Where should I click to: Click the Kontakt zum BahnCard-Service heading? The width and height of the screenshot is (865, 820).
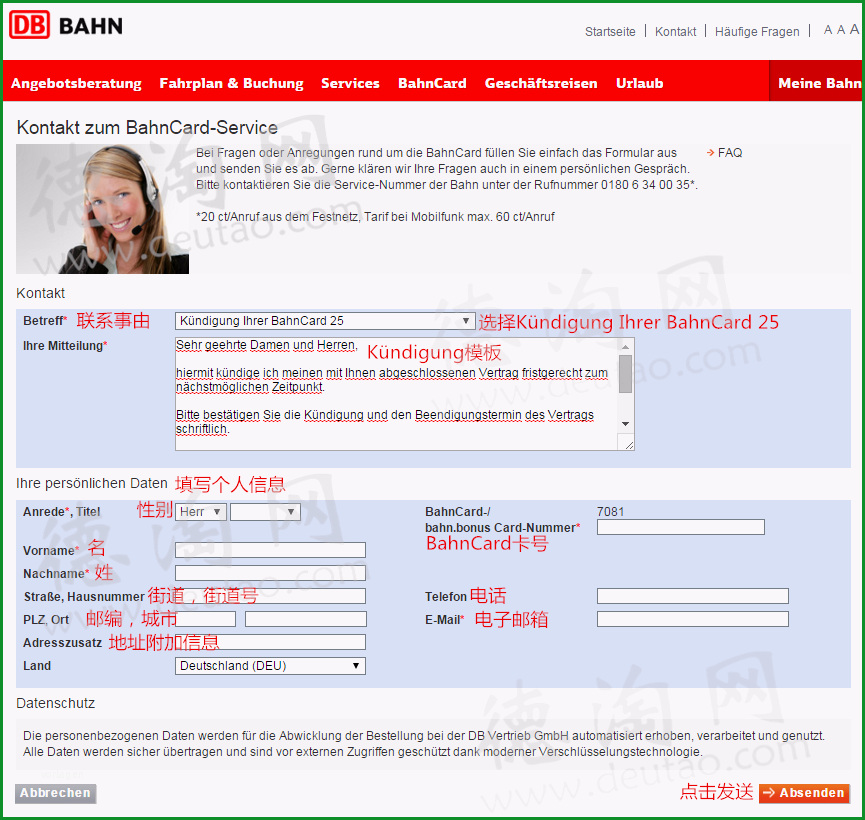tap(147, 127)
